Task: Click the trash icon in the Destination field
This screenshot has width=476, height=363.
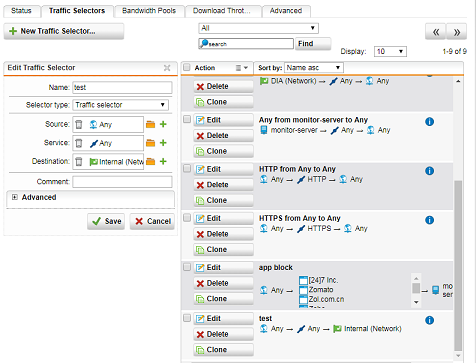Action: (x=79, y=162)
